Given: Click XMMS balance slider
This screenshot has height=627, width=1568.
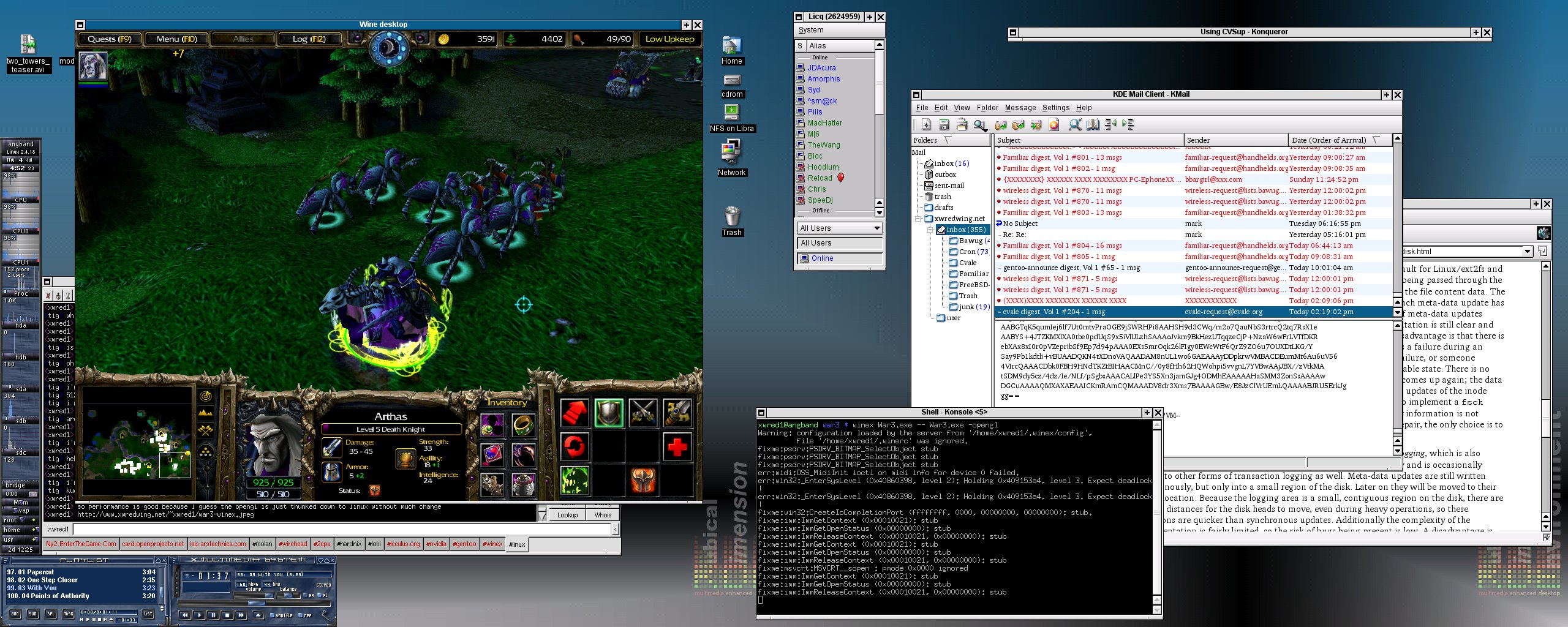Looking at the screenshot, I should 288,596.
